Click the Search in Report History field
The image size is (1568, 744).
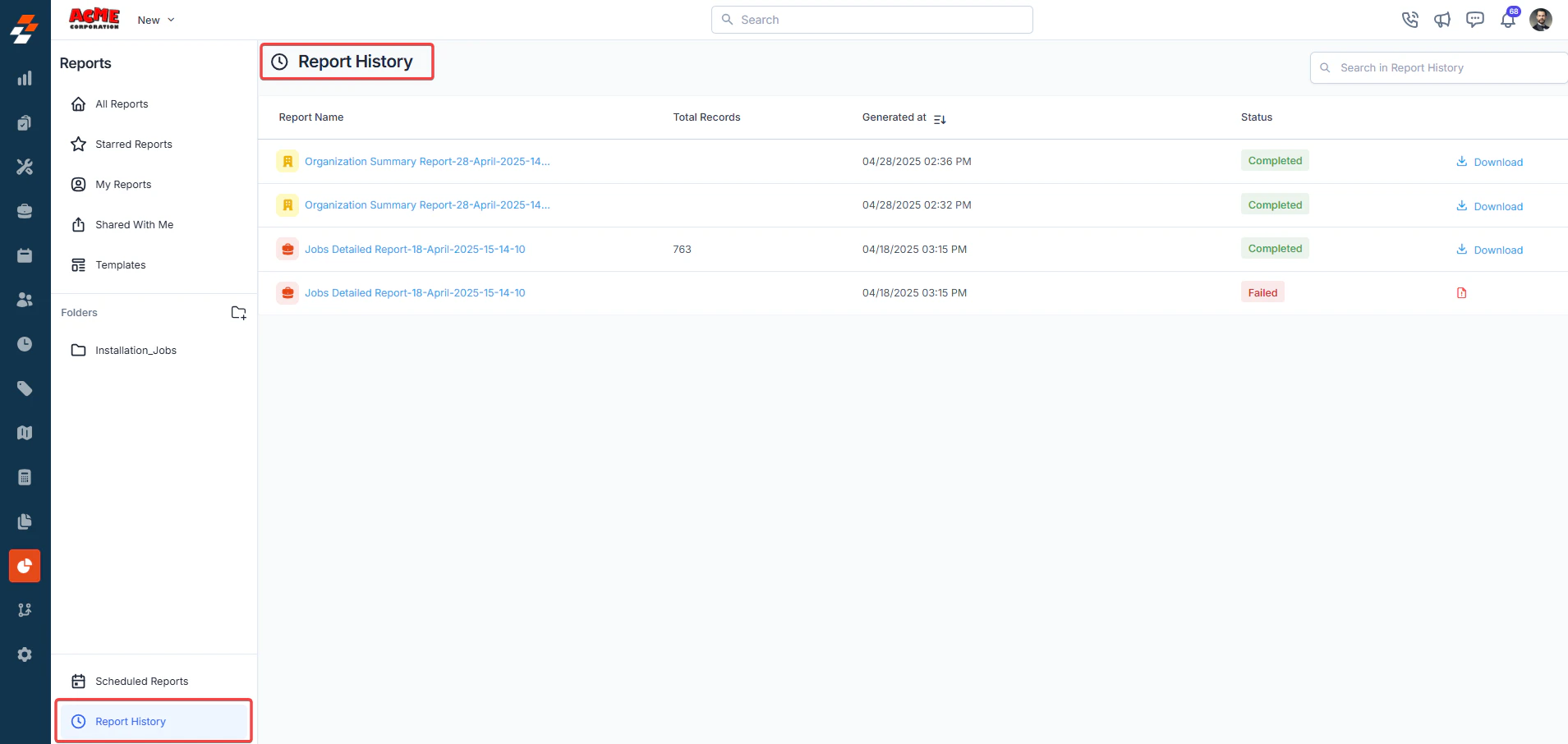click(1438, 68)
